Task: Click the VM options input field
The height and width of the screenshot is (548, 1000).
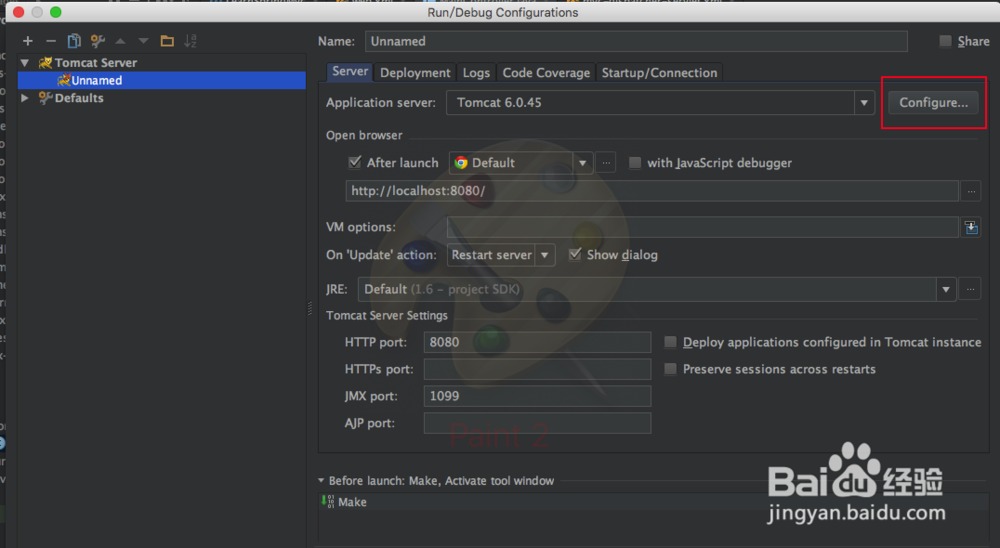Action: point(702,227)
